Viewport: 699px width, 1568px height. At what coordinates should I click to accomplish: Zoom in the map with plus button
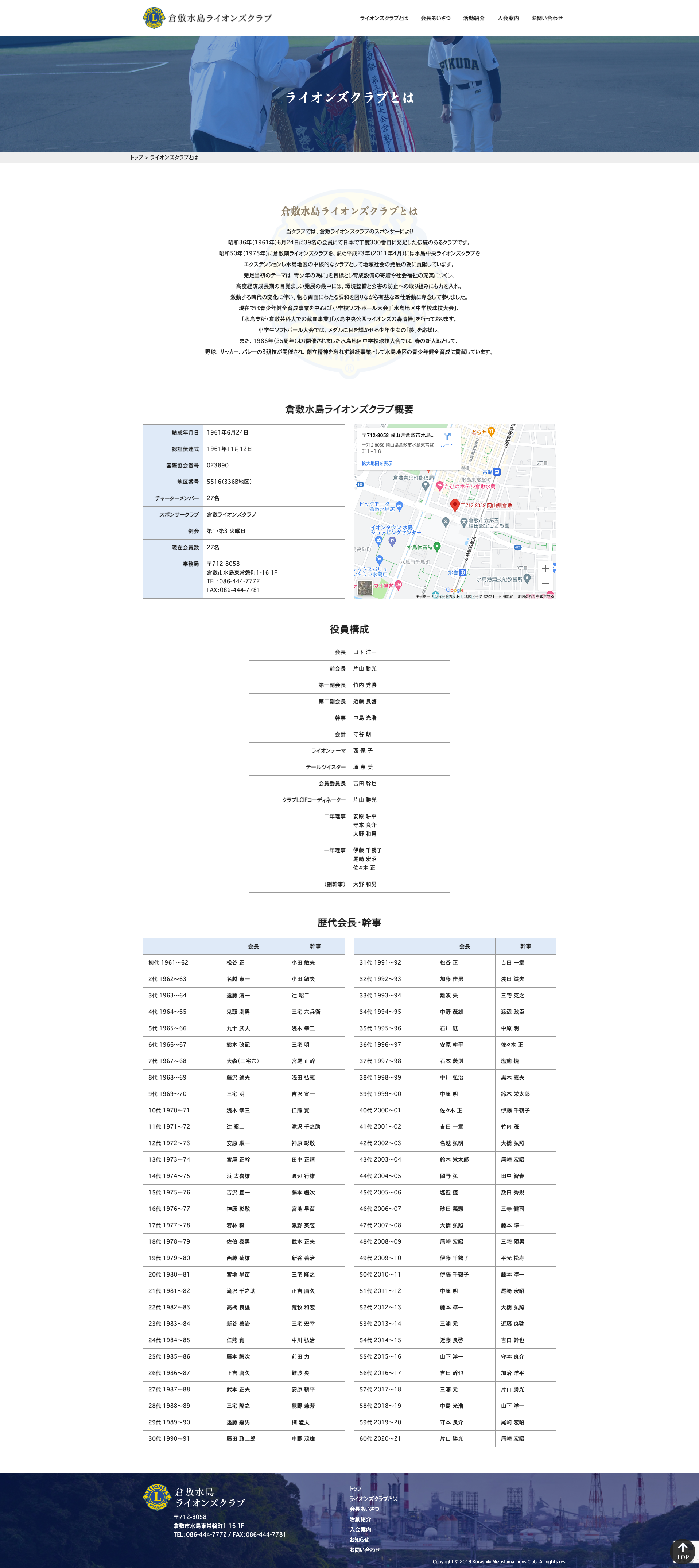[545, 568]
